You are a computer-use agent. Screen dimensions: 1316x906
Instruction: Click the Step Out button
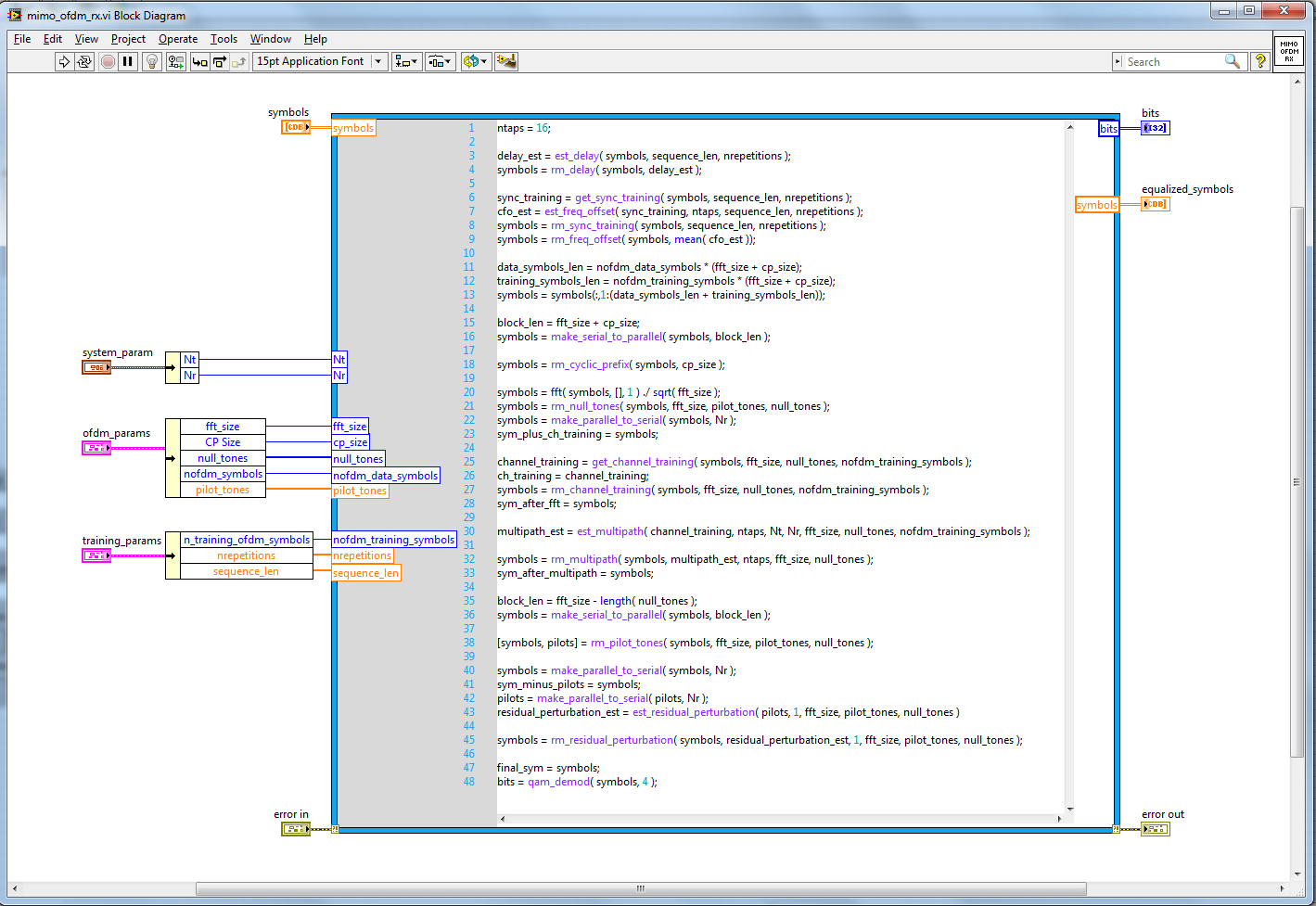tap(239, 61)
